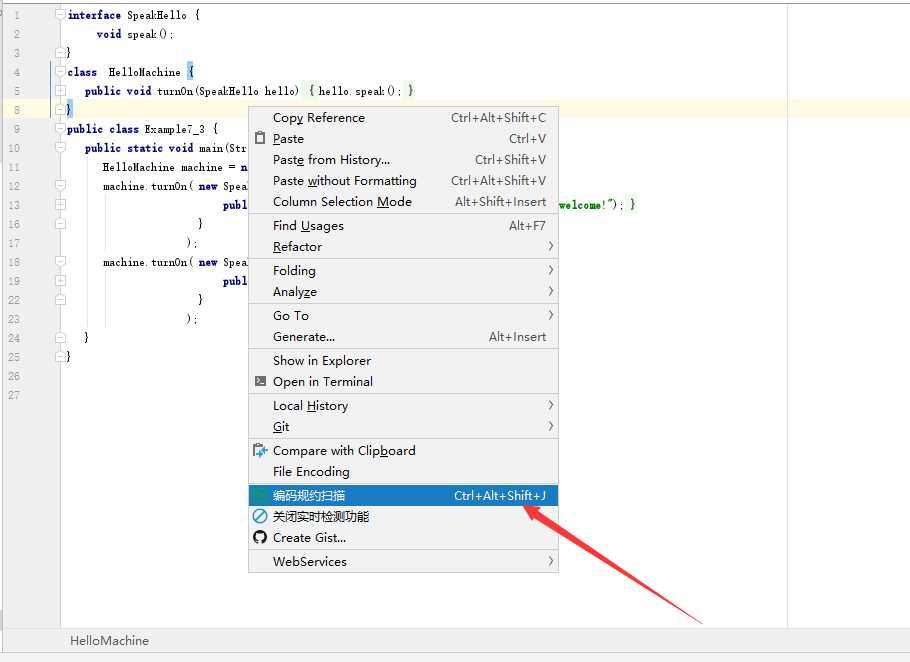Expand the Git submenu arrow

point(550,426)
